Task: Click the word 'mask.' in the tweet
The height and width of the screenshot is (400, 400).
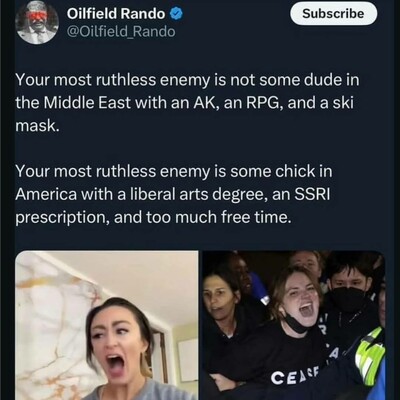Action: [x=37, y=126]
